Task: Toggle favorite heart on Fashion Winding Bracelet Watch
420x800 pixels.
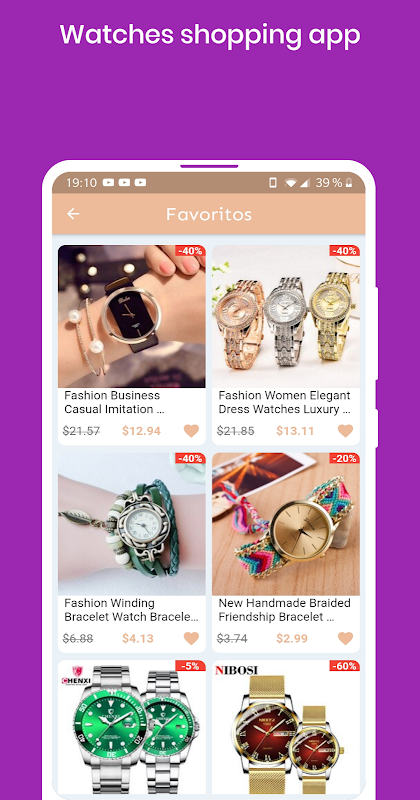Action: (191, 638)
